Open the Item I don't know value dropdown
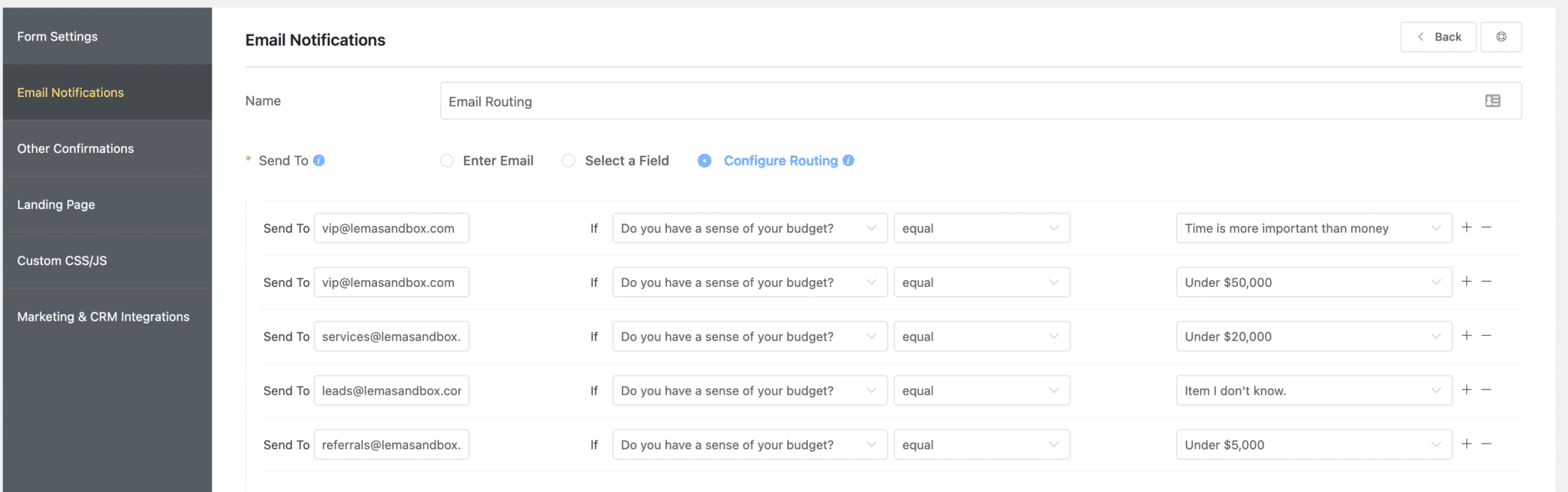Image resolution: width=1568 pixels, height=492 pixels. (x=1314, y=391)
